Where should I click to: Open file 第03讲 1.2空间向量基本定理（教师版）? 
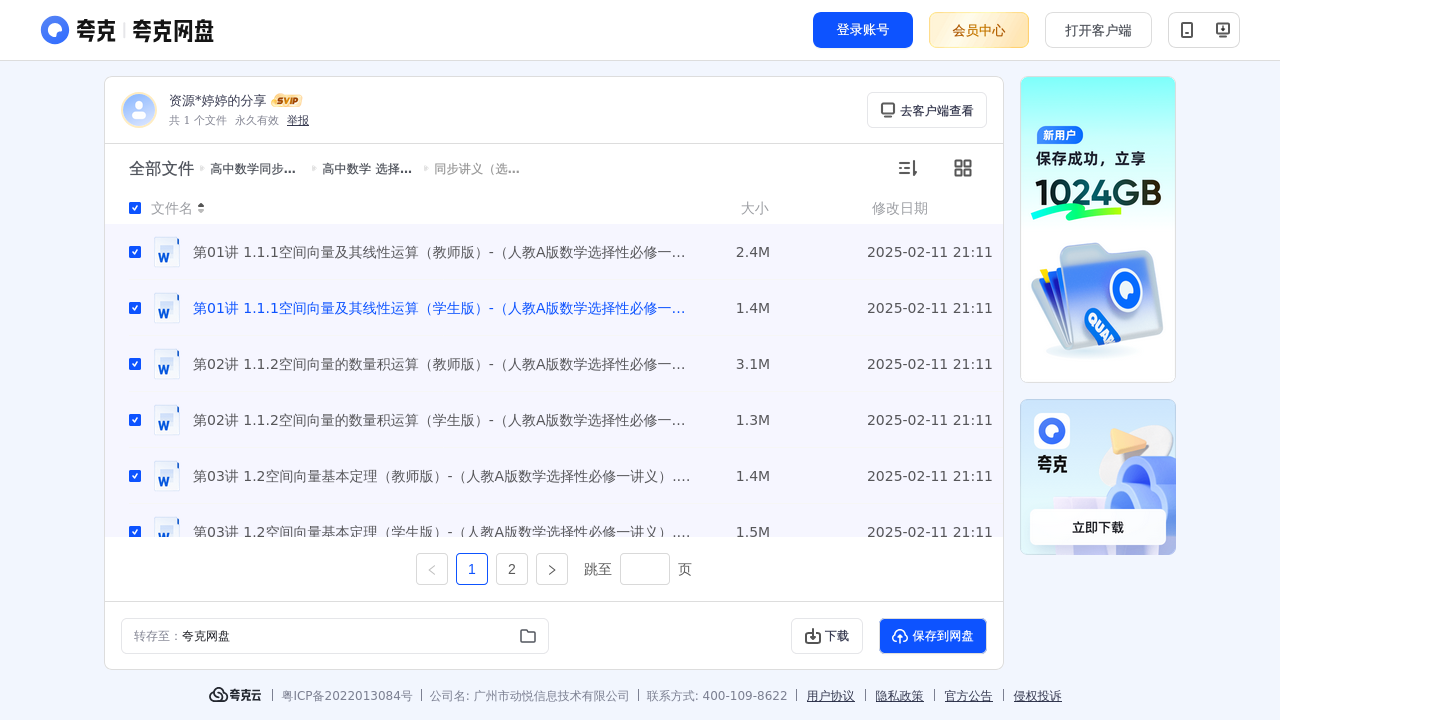pyautogui.click(x=442, y=476)
